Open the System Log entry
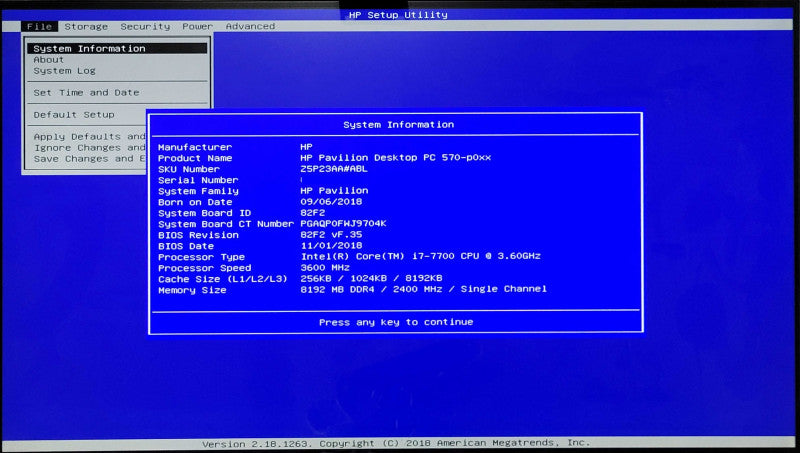This screenshot has width=800, height=453. (x=64, y=71)
